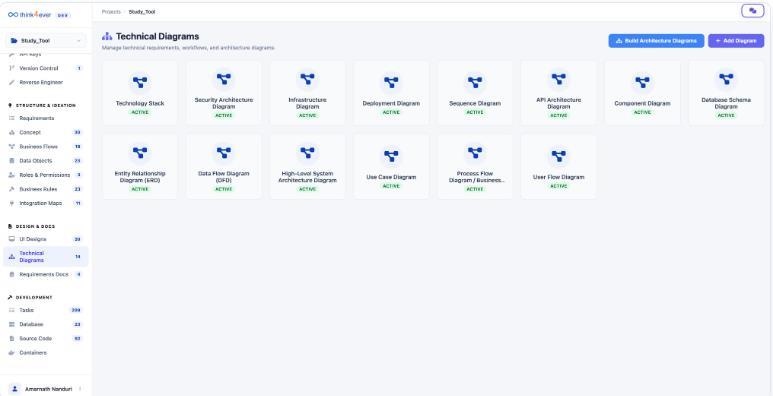Click the Database sidebar icon
Viewport: 773px width, 396px height.
coord(12,324)
